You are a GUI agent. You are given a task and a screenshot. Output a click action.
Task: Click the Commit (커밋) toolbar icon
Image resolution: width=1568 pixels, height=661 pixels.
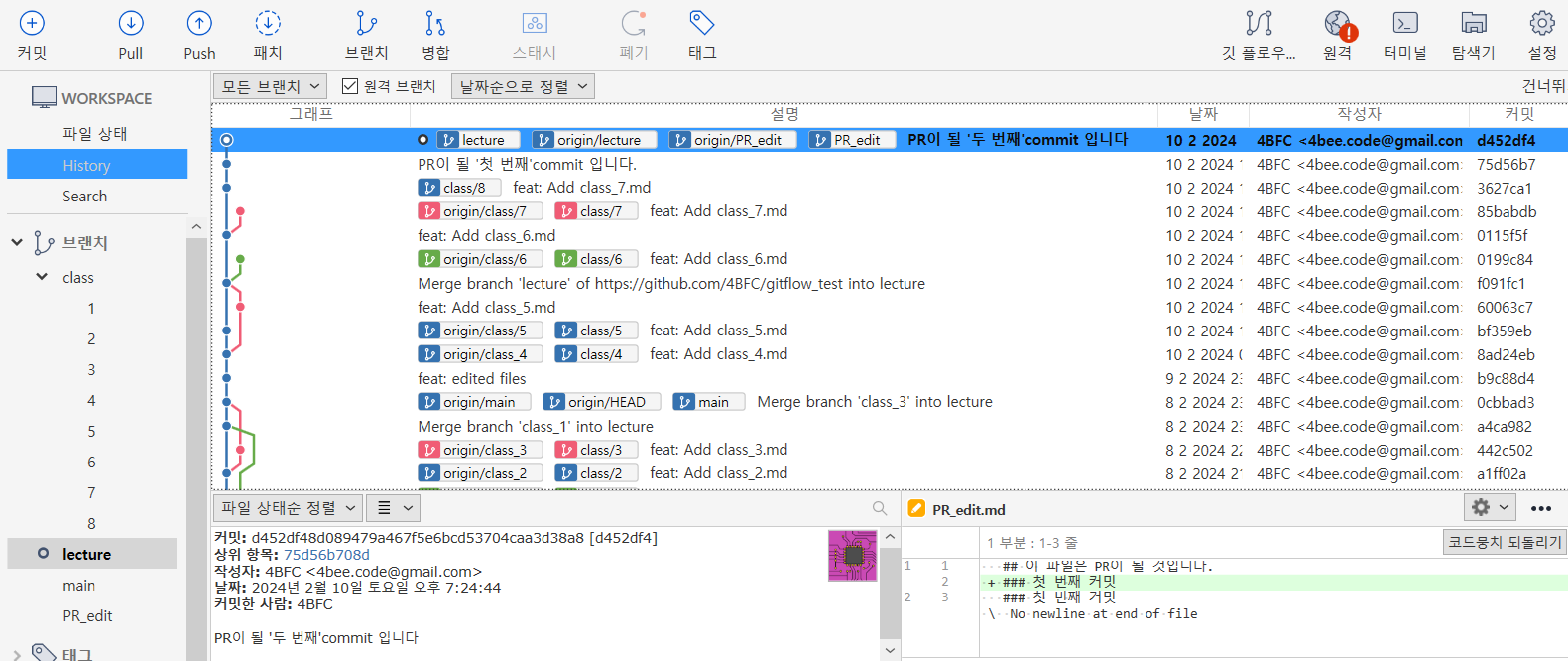[32, 23]
